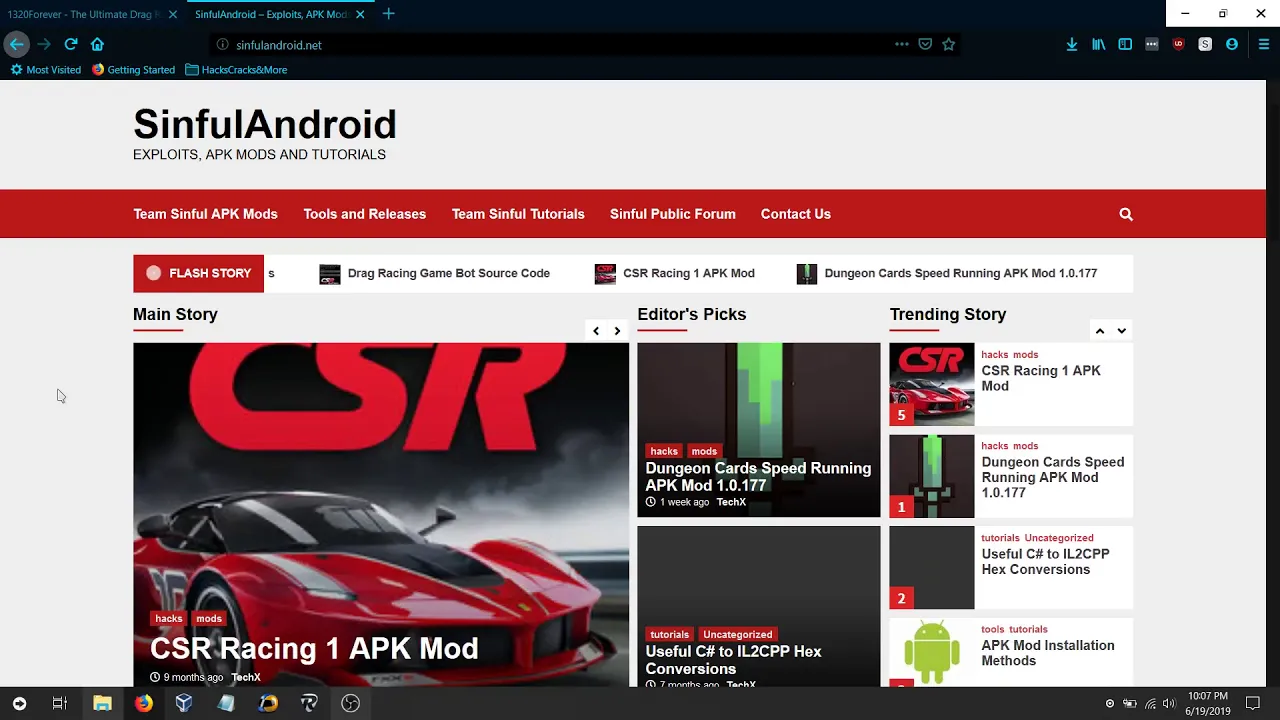
Task: Click the uBlock Origin shield icon
Action: point(1178,44)
